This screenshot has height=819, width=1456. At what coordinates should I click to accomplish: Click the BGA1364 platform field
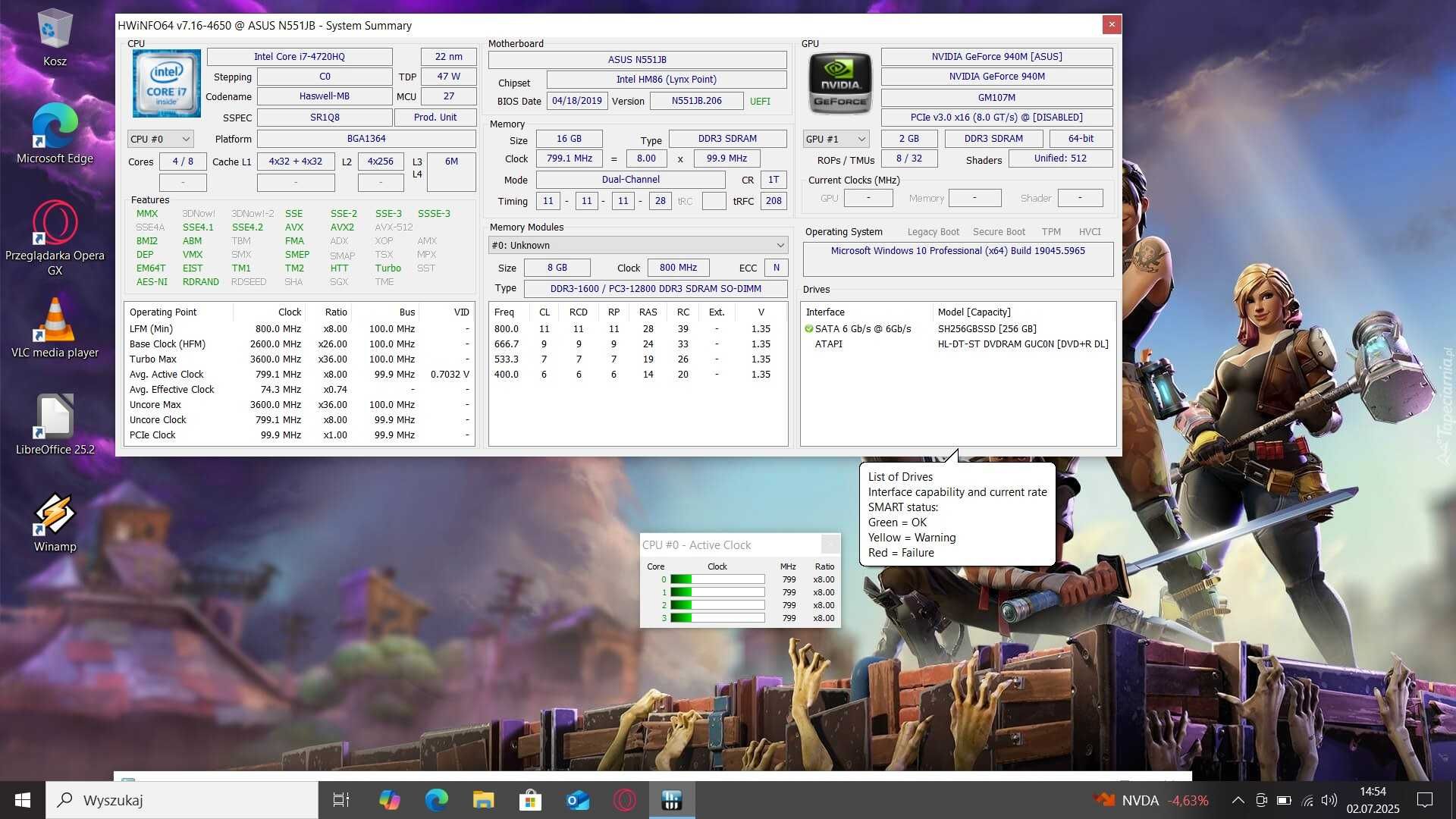point(366,139)
